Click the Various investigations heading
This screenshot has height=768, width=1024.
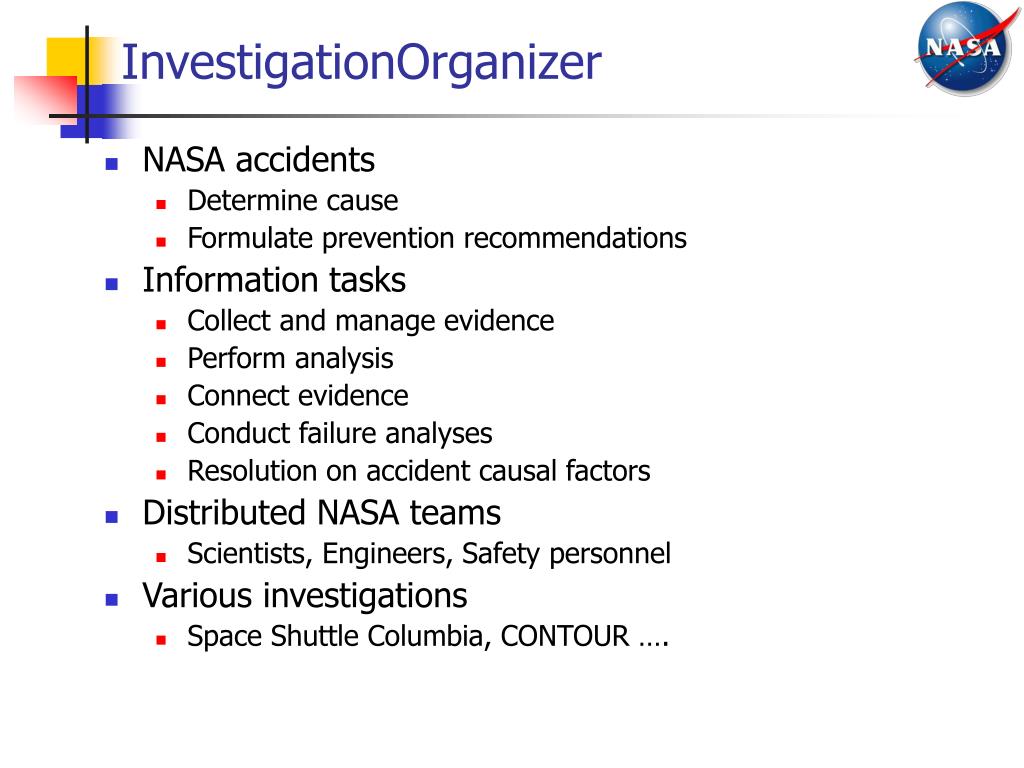(305, 596)
